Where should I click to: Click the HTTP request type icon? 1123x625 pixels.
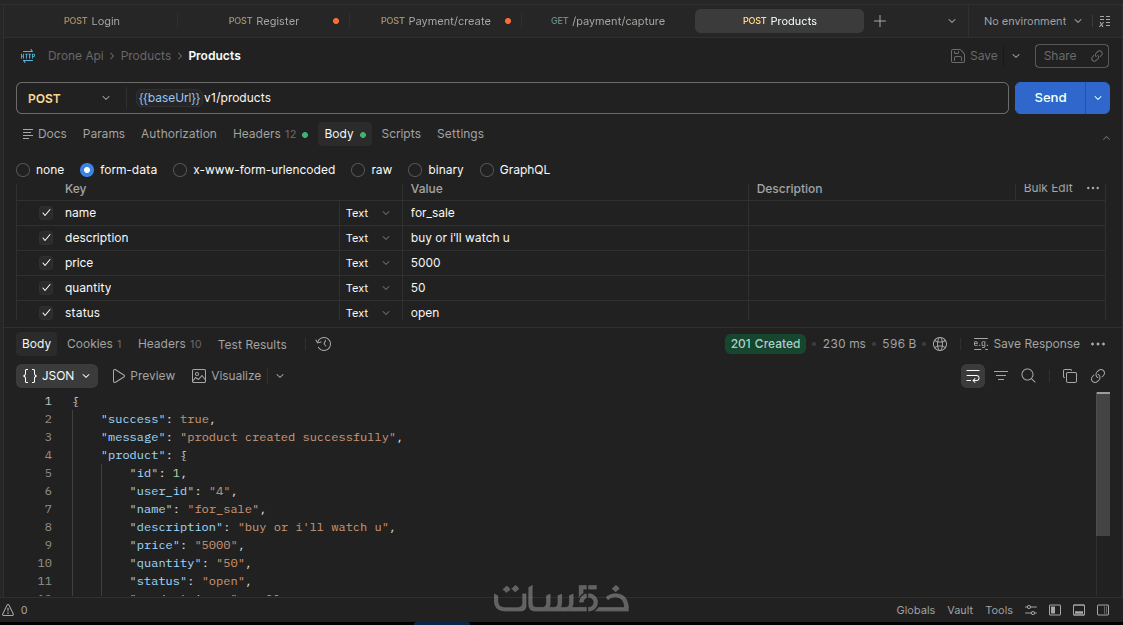click(x=28, y=56)
